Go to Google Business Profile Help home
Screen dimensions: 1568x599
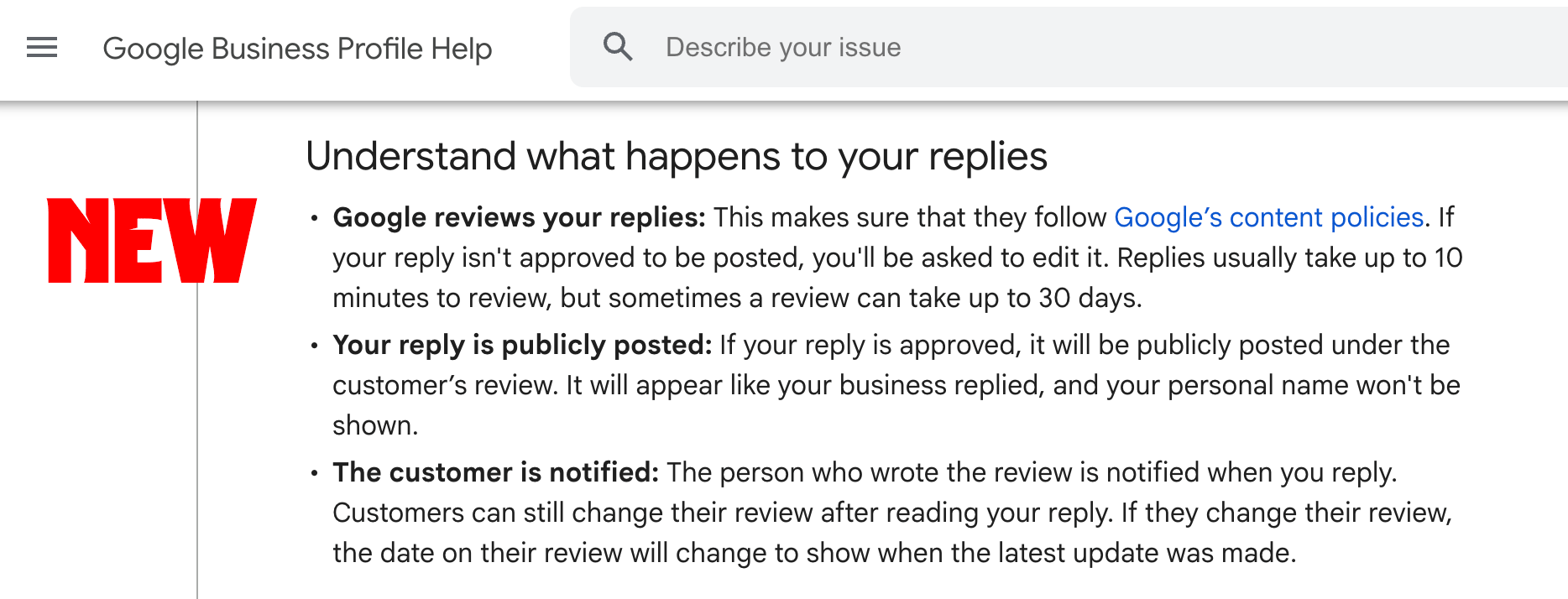[297, 49]
